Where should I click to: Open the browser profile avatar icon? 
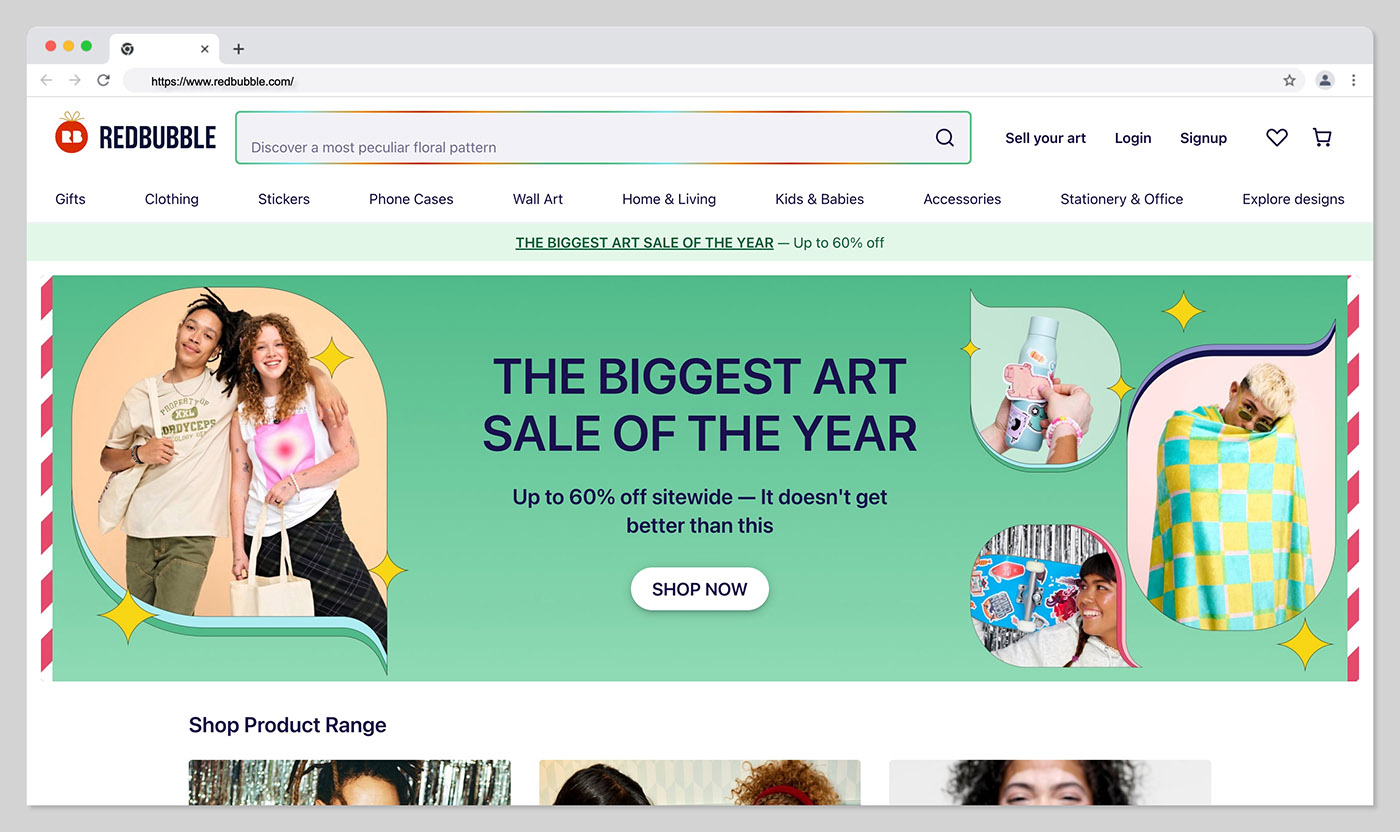(x=1325, y=80)
